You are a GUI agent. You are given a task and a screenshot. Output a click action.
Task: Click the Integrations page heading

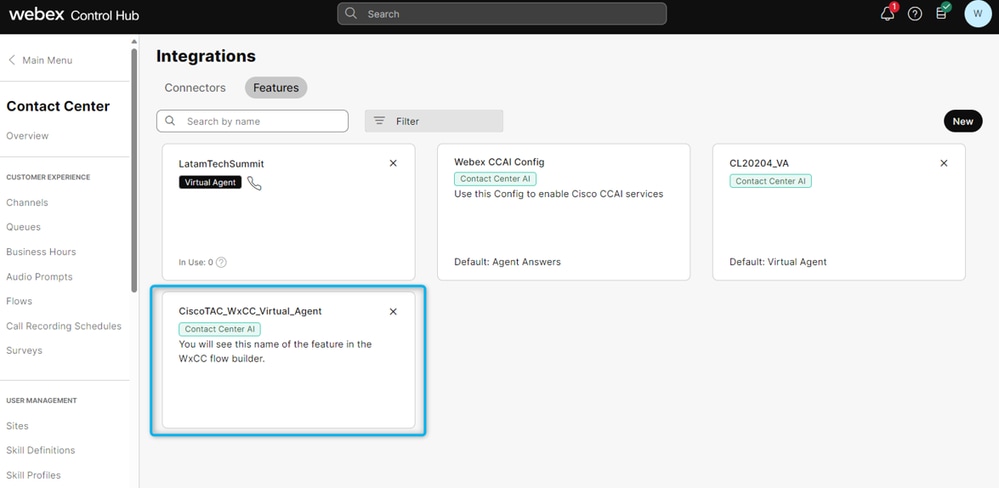click(206, 56)
